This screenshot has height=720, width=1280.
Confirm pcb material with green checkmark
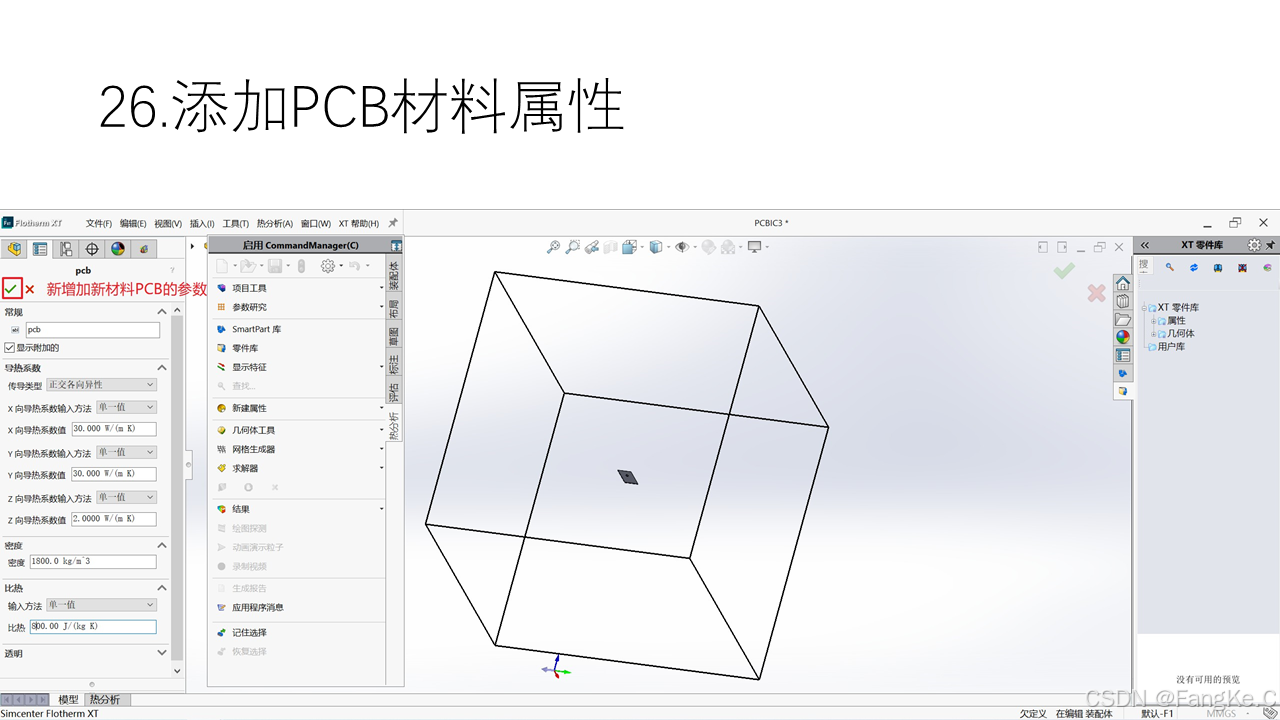(x=11, y=288)
